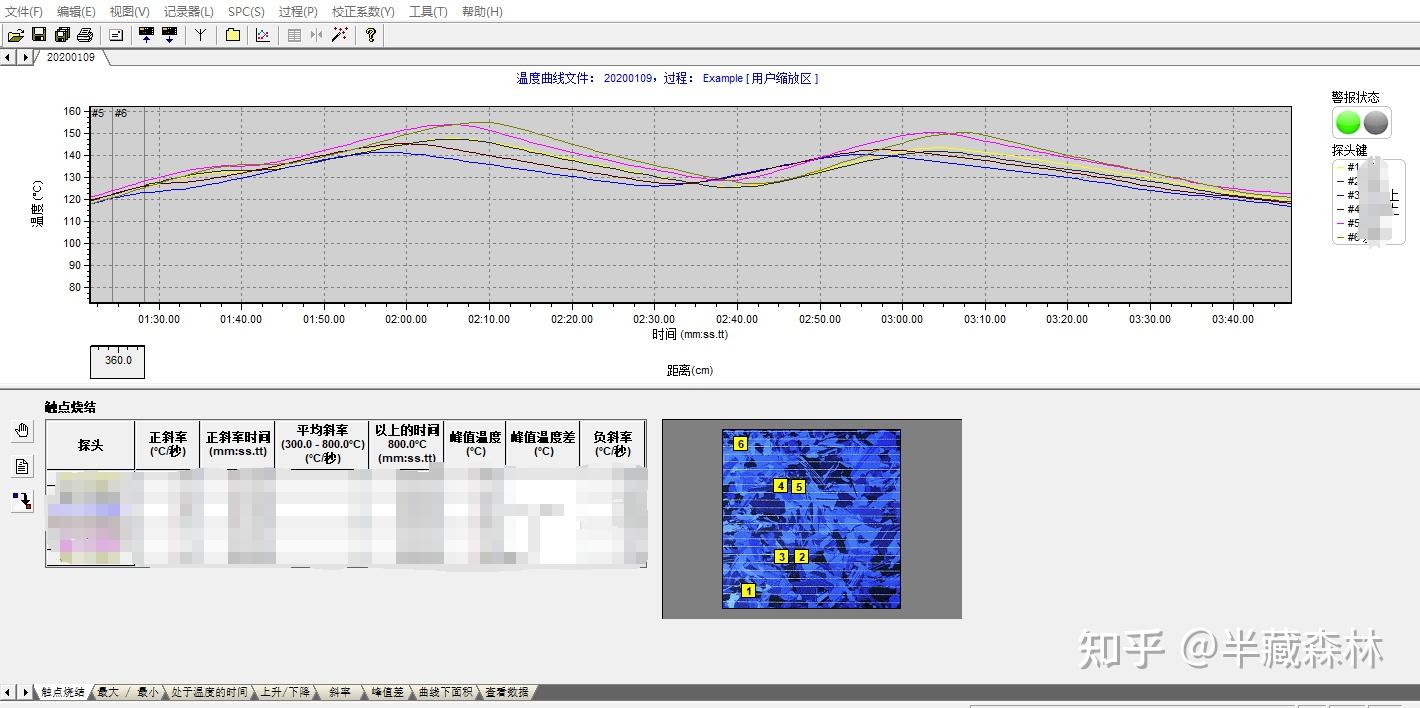This screenshot has width=1420, height=708.
Task: Switch to the 峰值差 tab
Action: 386,691
